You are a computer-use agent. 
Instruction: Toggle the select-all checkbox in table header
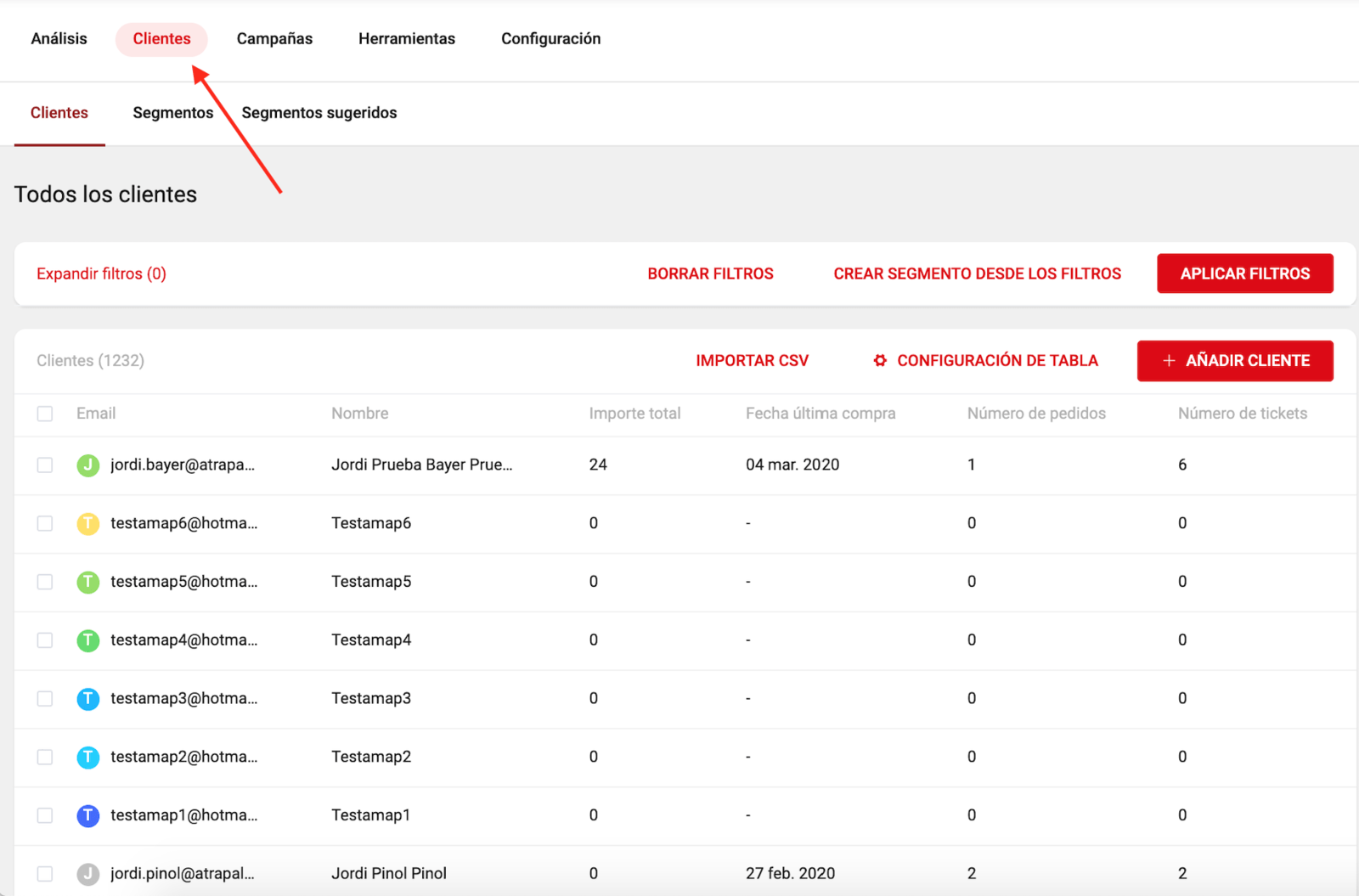click(45, 414)
